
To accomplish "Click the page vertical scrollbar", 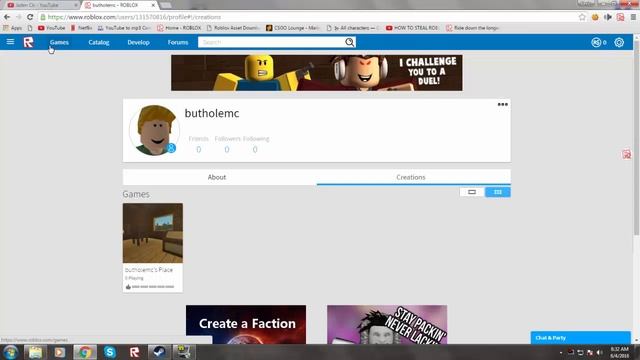I will (x=636, y=139).
